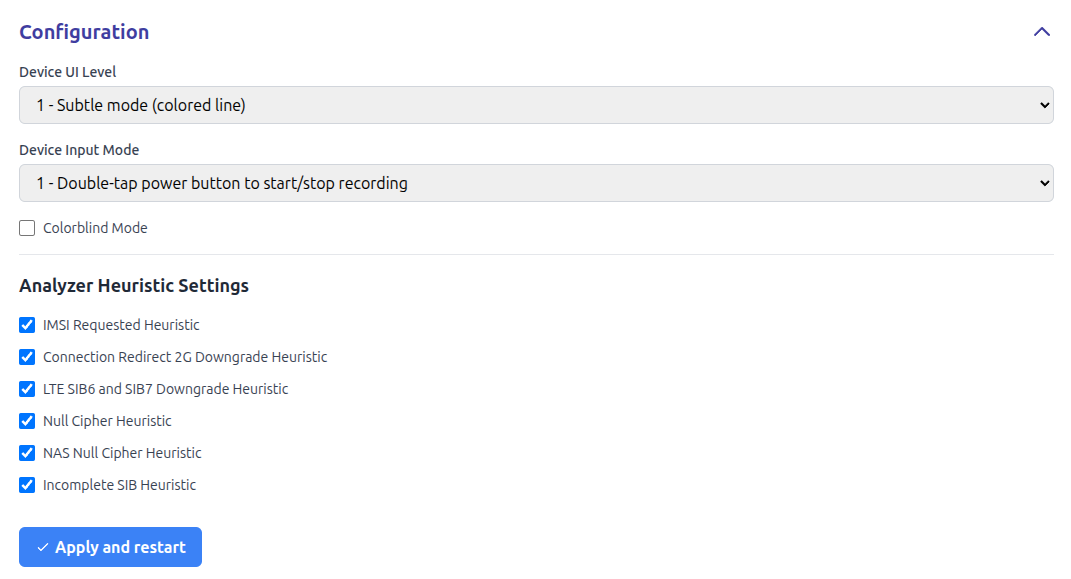Open the Device Input Mode dropdown
The image size is (1071, 579).
(535, 183)
